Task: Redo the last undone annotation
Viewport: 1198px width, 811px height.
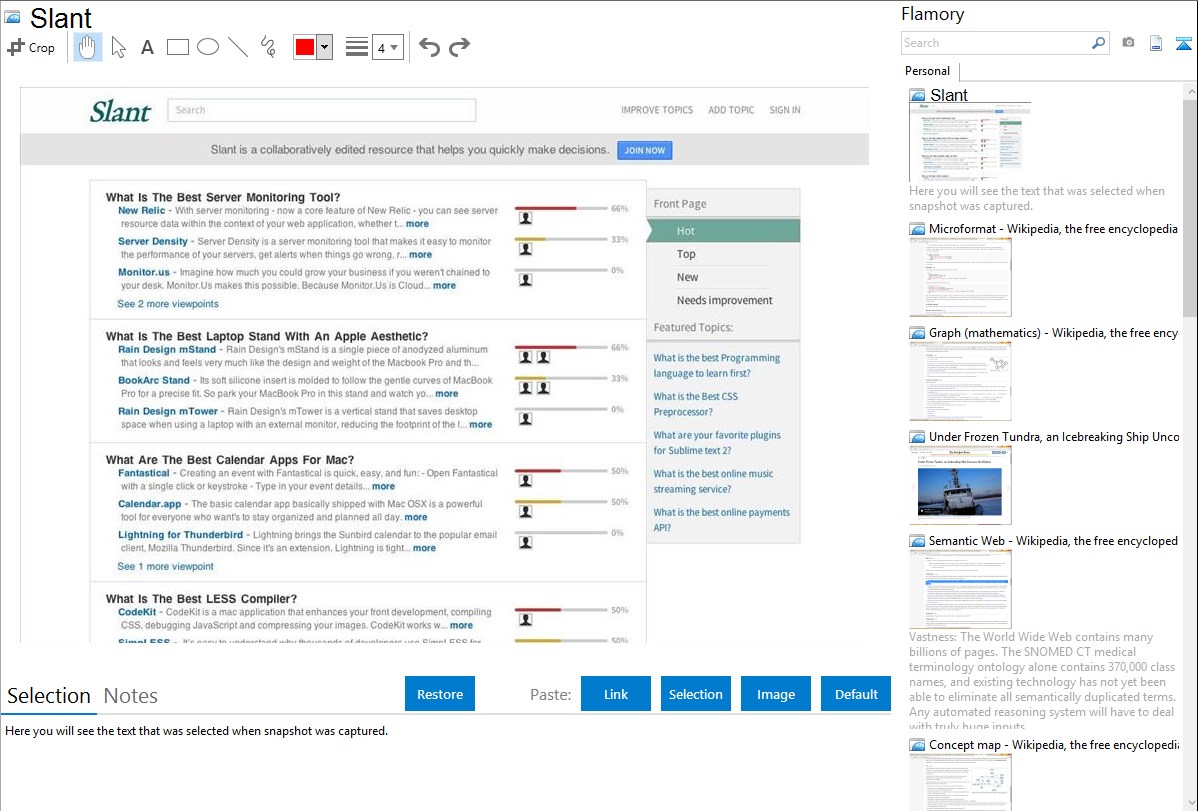Action: [459, 47]
